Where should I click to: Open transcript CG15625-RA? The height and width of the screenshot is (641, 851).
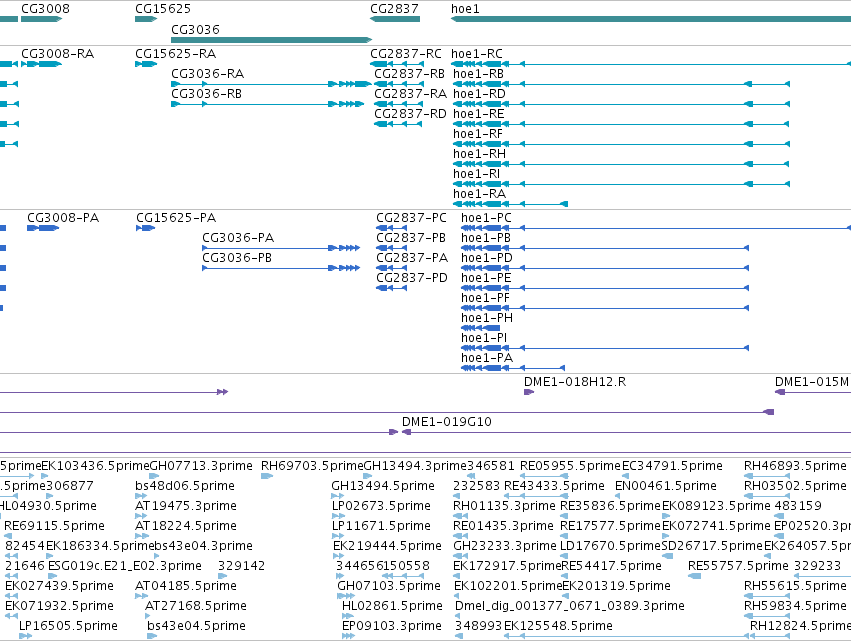[175, 54]
